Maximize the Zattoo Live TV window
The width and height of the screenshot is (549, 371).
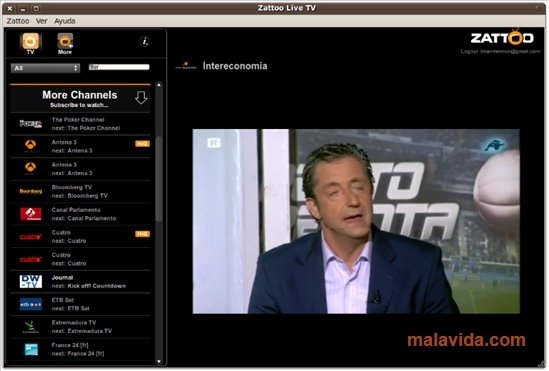[36, 8]
